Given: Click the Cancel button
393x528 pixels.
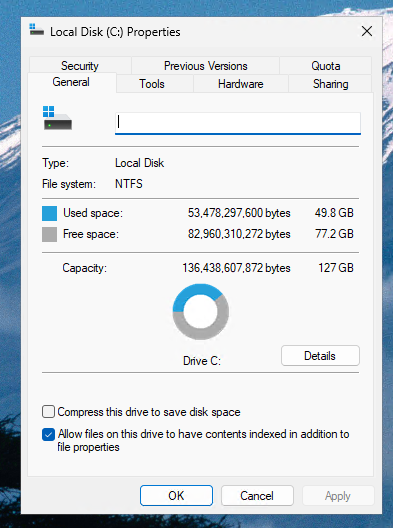Looking at the screenshot, I should tap(257, 496).
